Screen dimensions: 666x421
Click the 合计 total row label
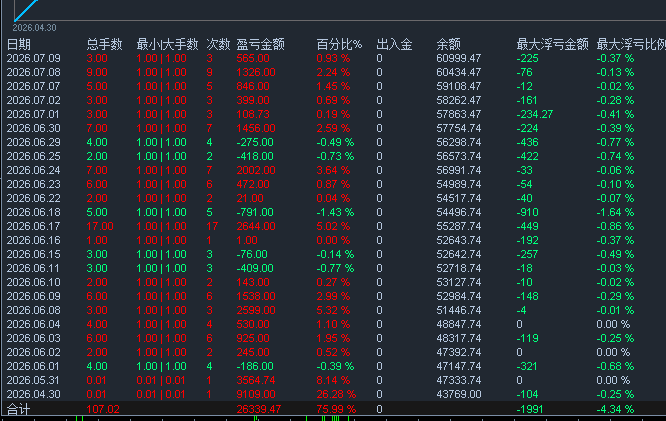(18, 409)
